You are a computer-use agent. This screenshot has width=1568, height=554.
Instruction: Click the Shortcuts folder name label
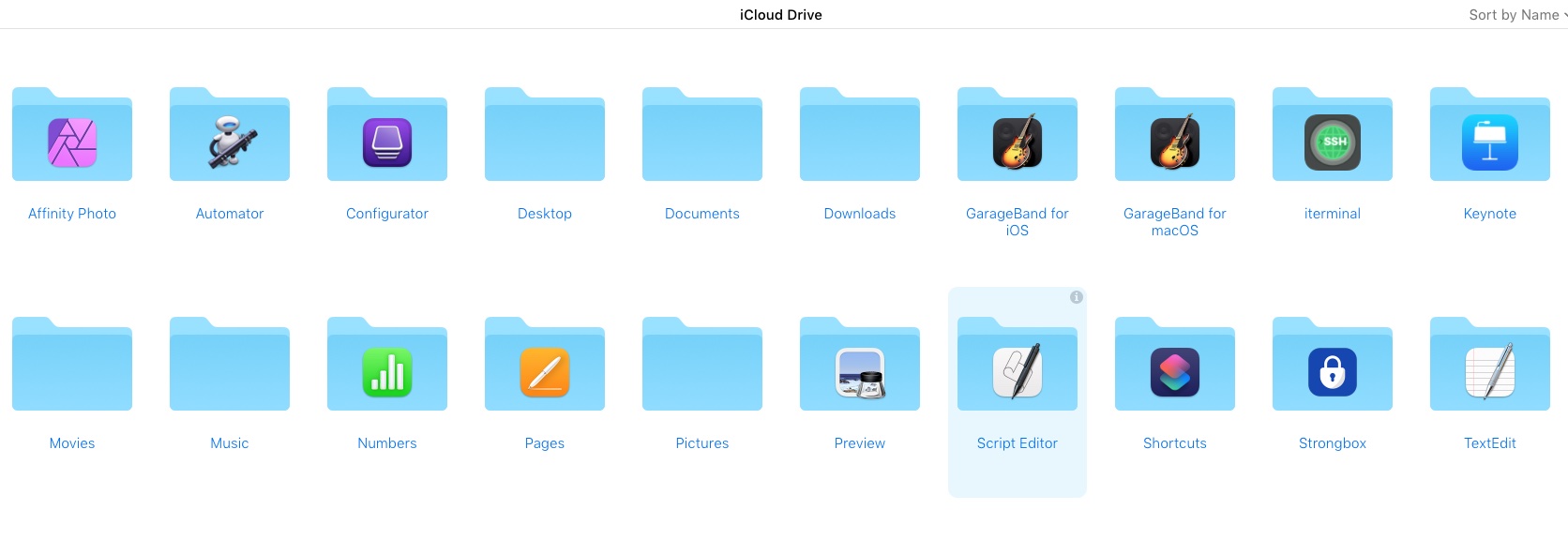1175,443
